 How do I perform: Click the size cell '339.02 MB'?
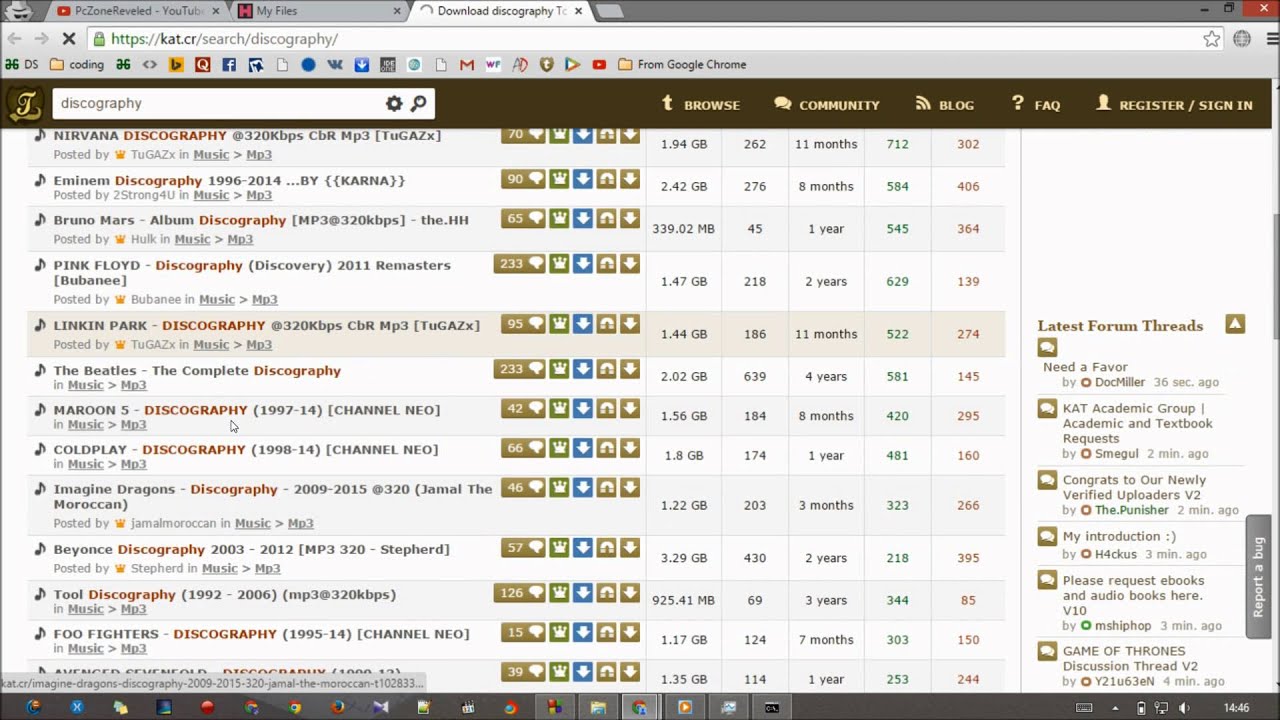(x=684, y=228)
